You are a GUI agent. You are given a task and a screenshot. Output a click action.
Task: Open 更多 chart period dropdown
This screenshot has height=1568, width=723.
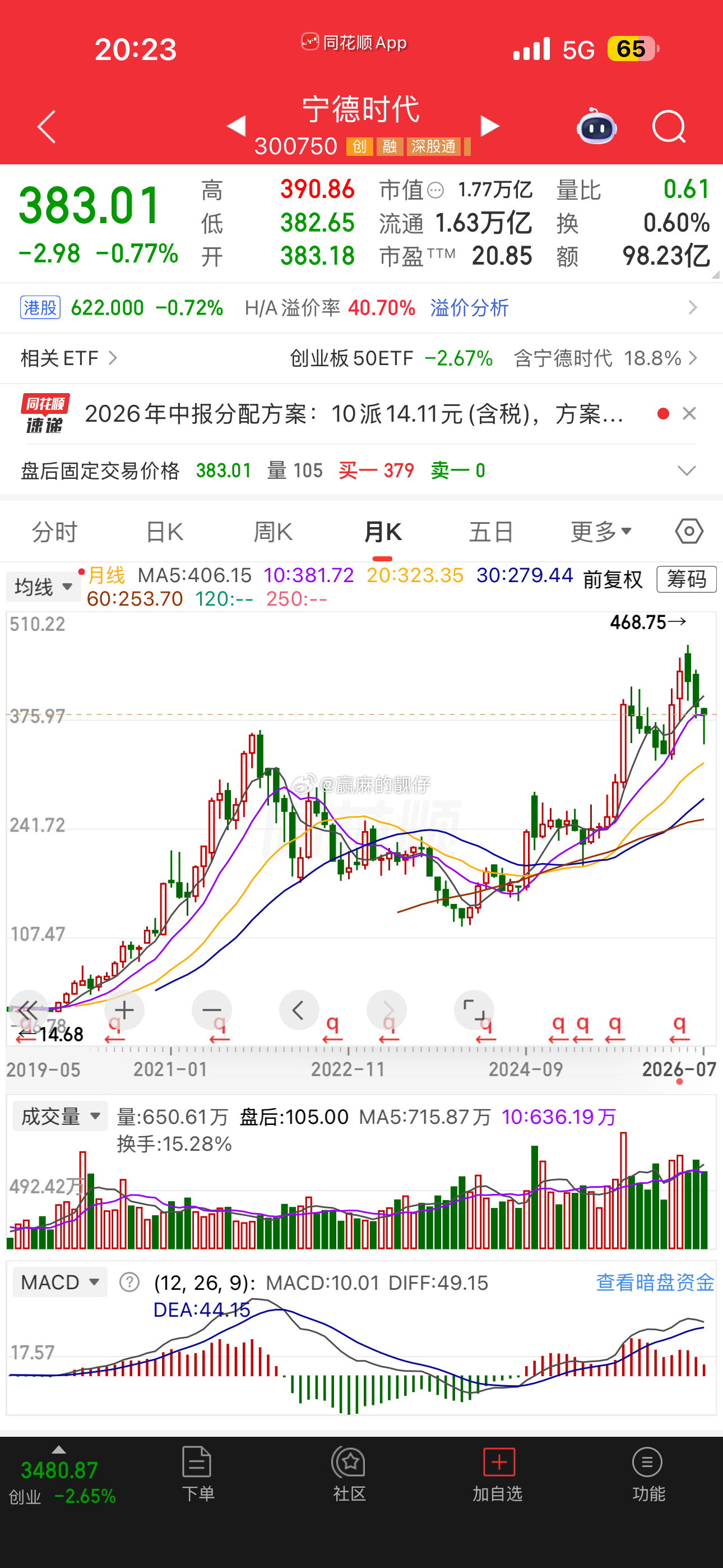(x=601, y=532)
